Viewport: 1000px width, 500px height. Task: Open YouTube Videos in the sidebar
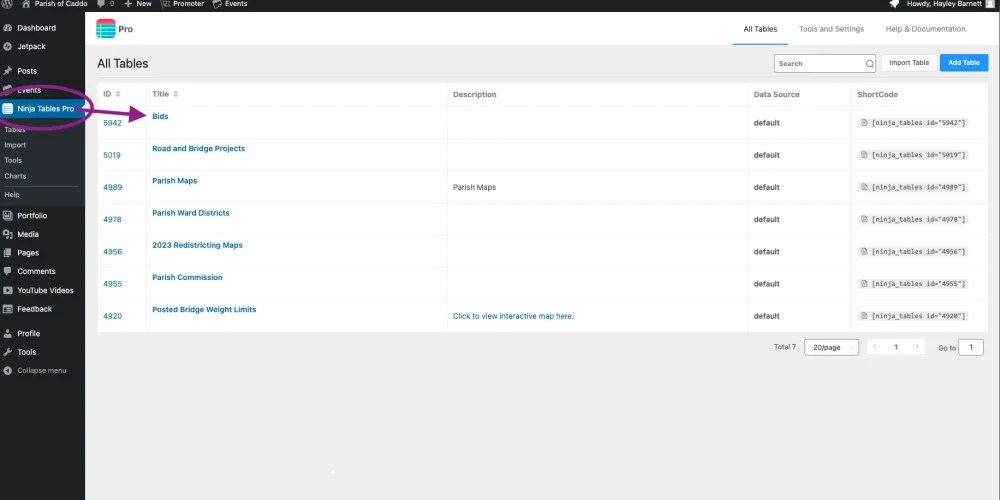tap(45, 290)
